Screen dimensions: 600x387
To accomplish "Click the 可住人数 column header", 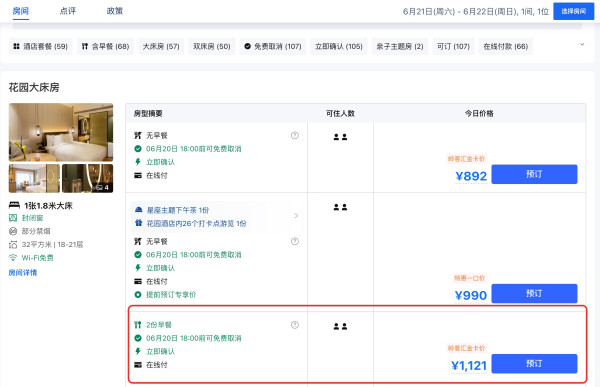I will [340, 113].
